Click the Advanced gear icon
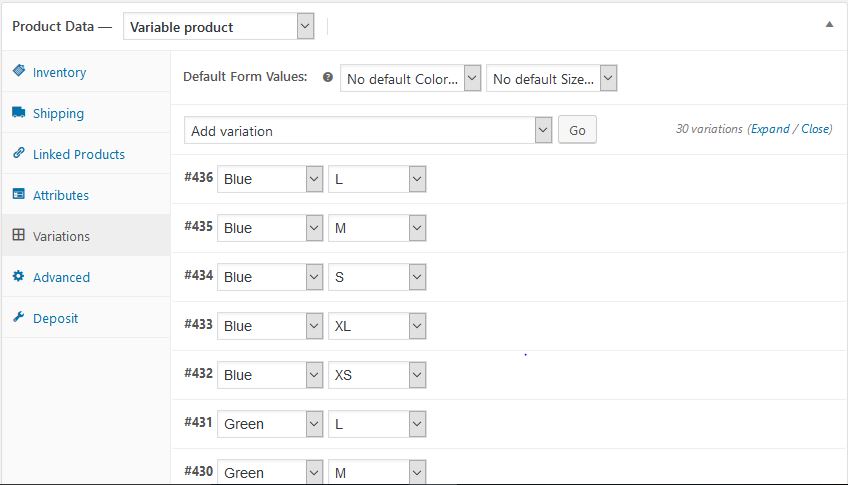This screenshot has height=485, width=848. click(x=19, y=277)
